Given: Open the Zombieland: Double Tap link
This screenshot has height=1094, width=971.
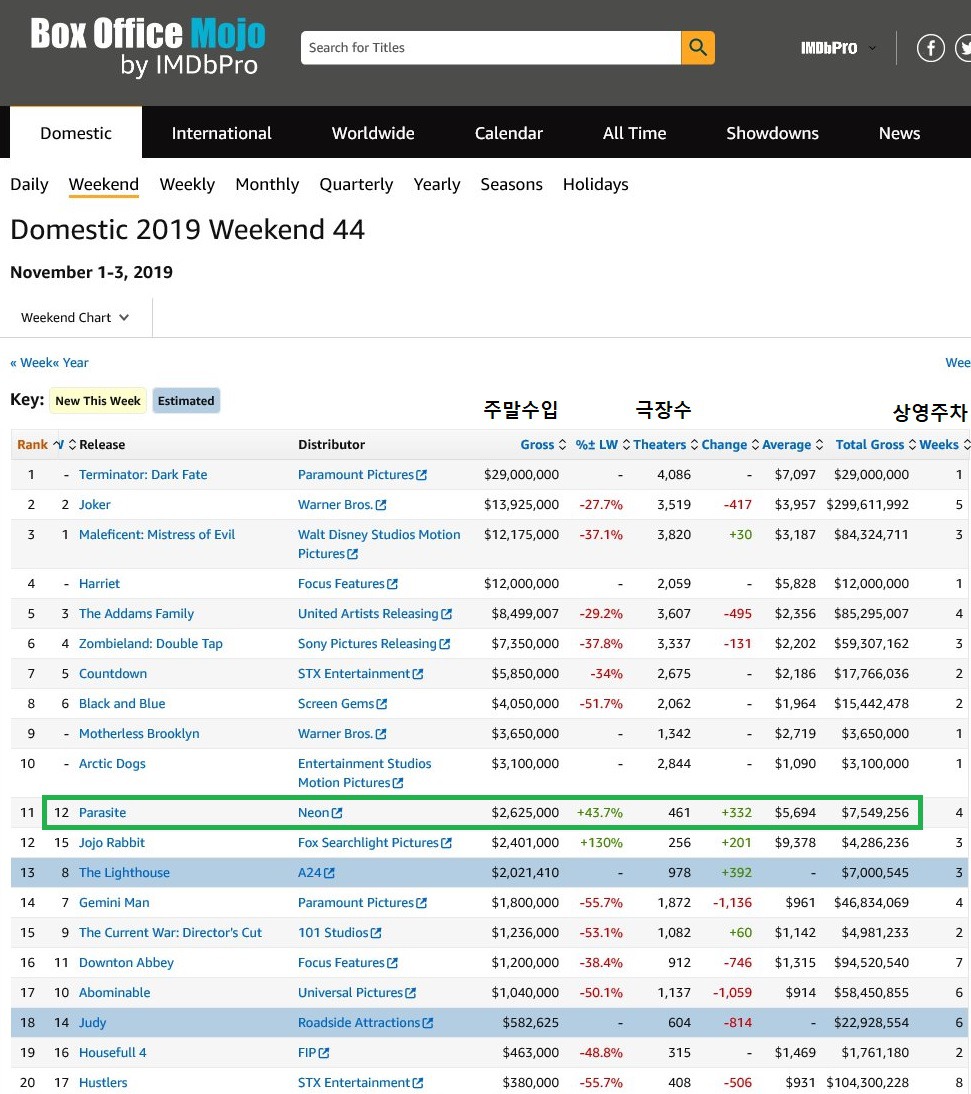Looking at the screenshot, I should (151, 644).
